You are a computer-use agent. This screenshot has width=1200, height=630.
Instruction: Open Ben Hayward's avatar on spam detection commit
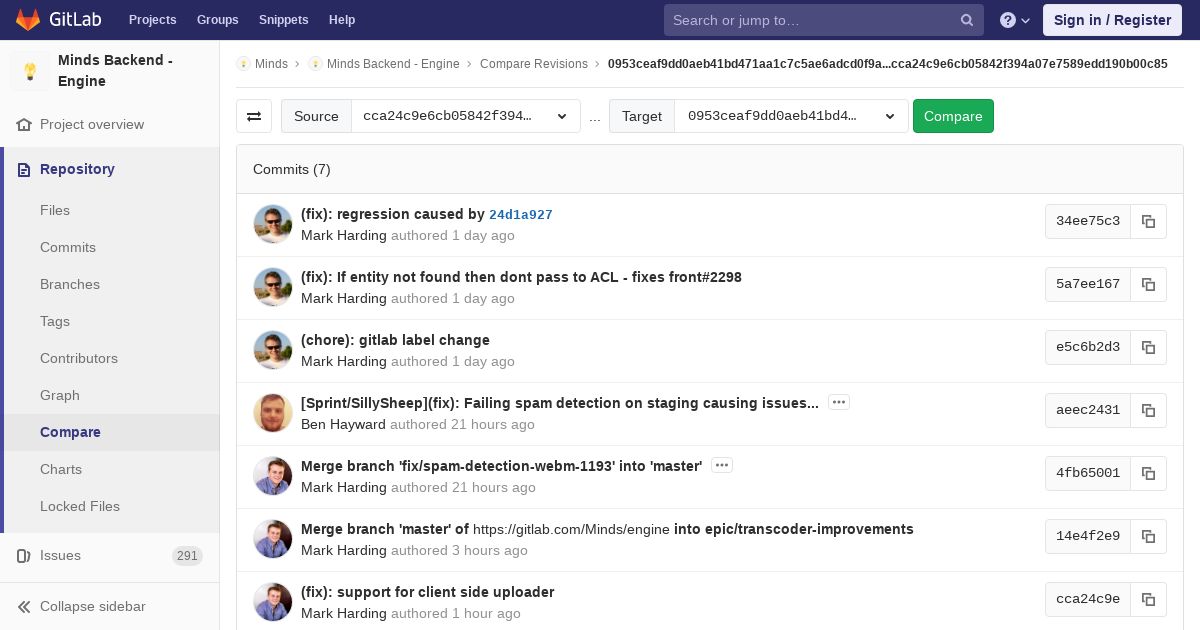click(x=273, y=414)
